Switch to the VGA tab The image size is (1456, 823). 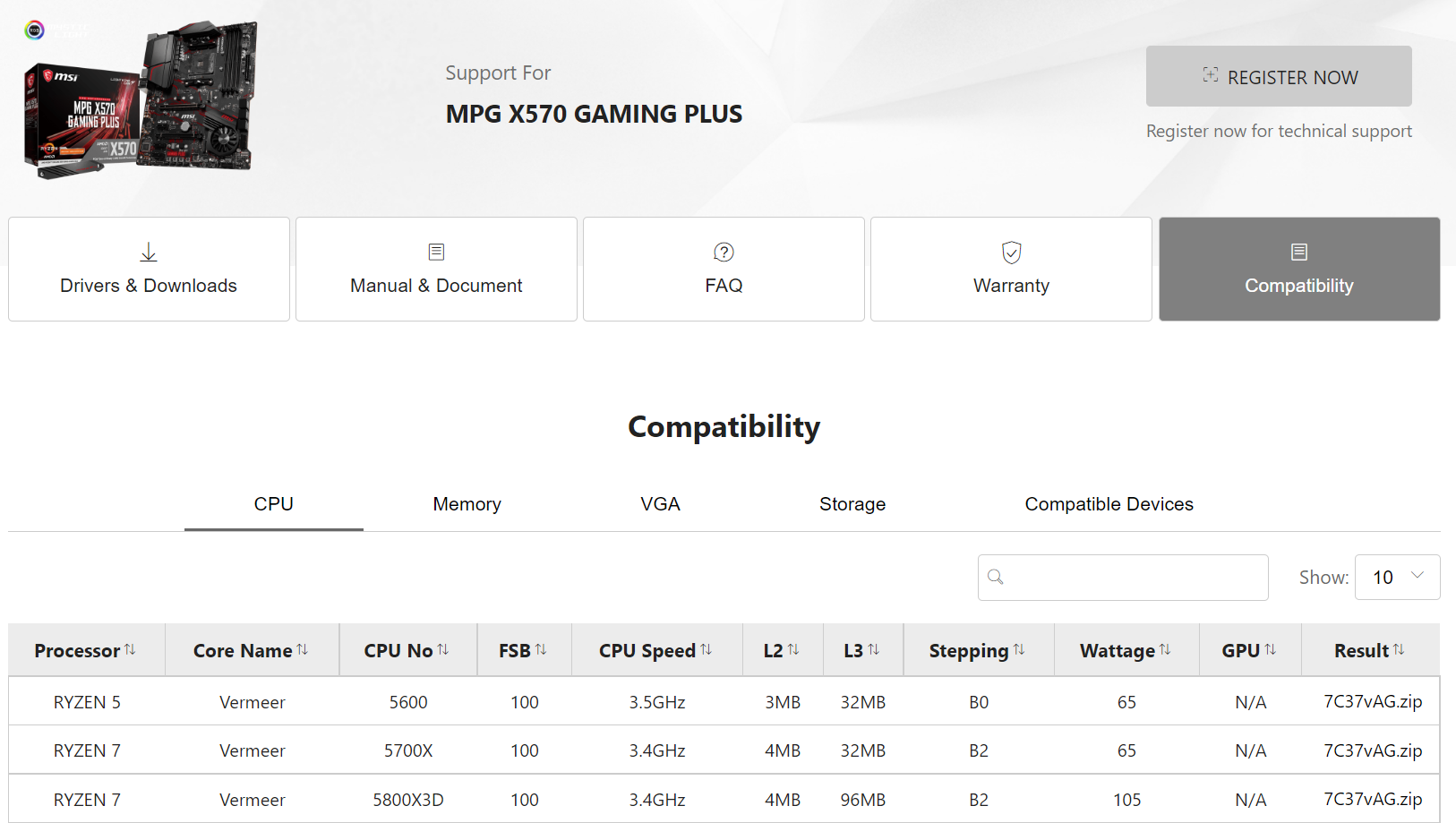click(660, 504)
